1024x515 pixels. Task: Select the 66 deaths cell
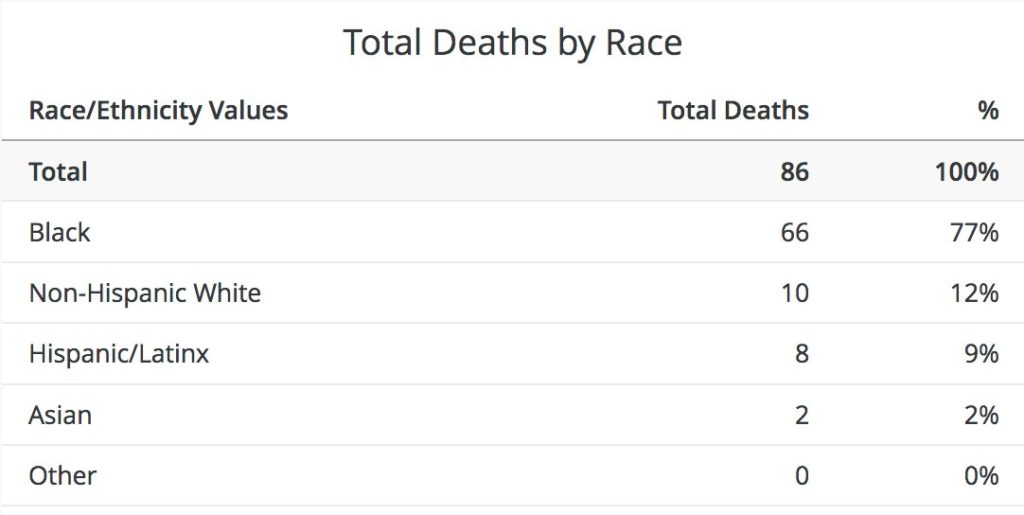click(794, 233)
